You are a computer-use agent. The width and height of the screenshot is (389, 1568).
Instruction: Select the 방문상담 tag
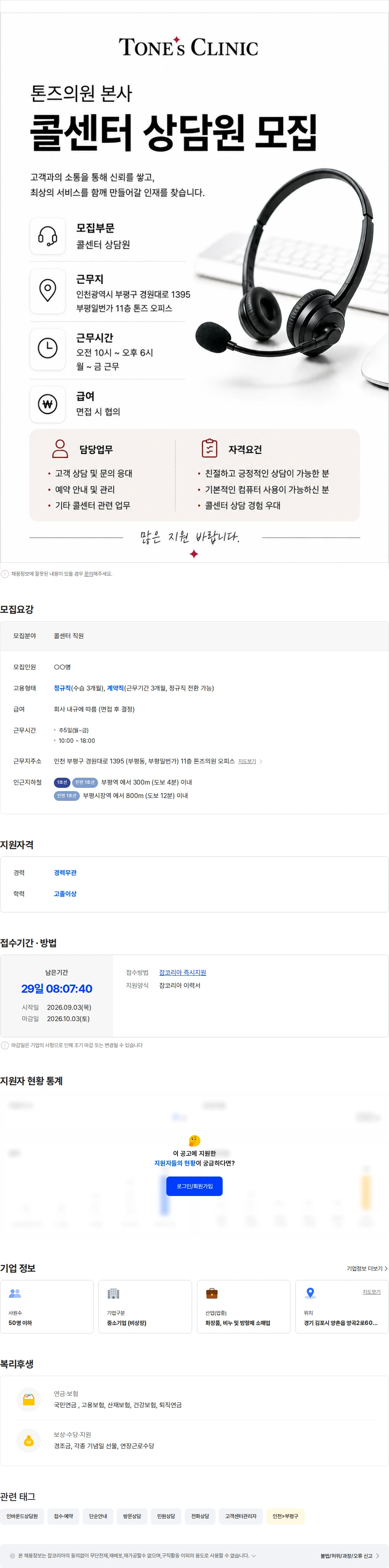click(x=132, y=1516)
